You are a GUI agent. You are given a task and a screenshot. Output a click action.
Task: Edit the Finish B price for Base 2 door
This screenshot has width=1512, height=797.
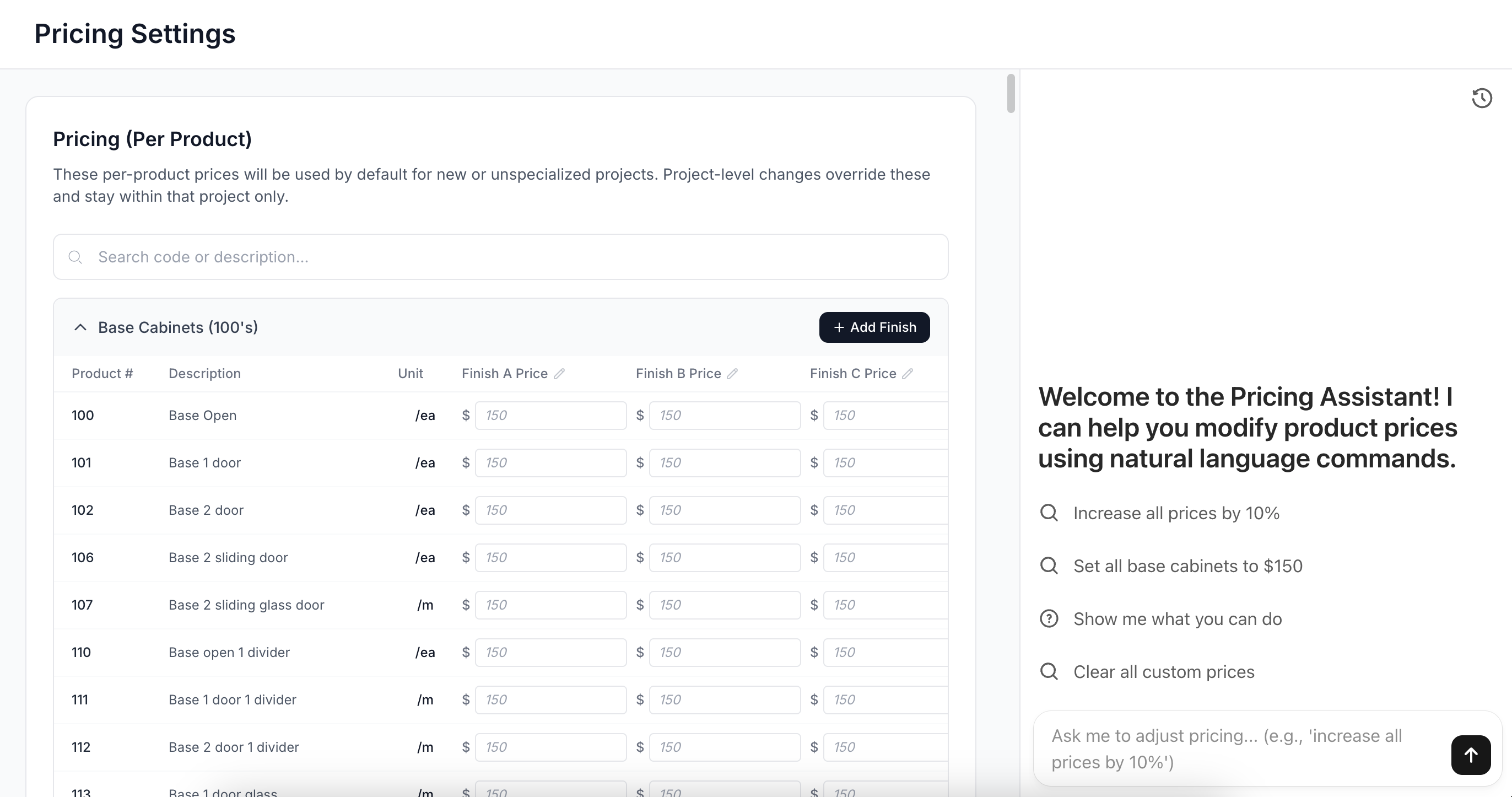(726, 510)
